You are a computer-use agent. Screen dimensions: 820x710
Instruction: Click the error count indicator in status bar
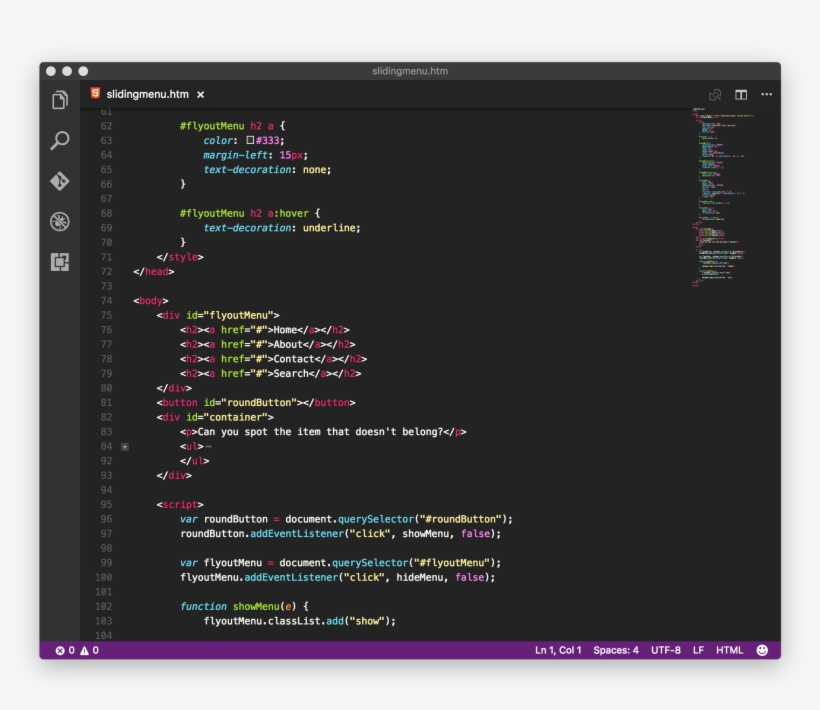tap(63, 649)
